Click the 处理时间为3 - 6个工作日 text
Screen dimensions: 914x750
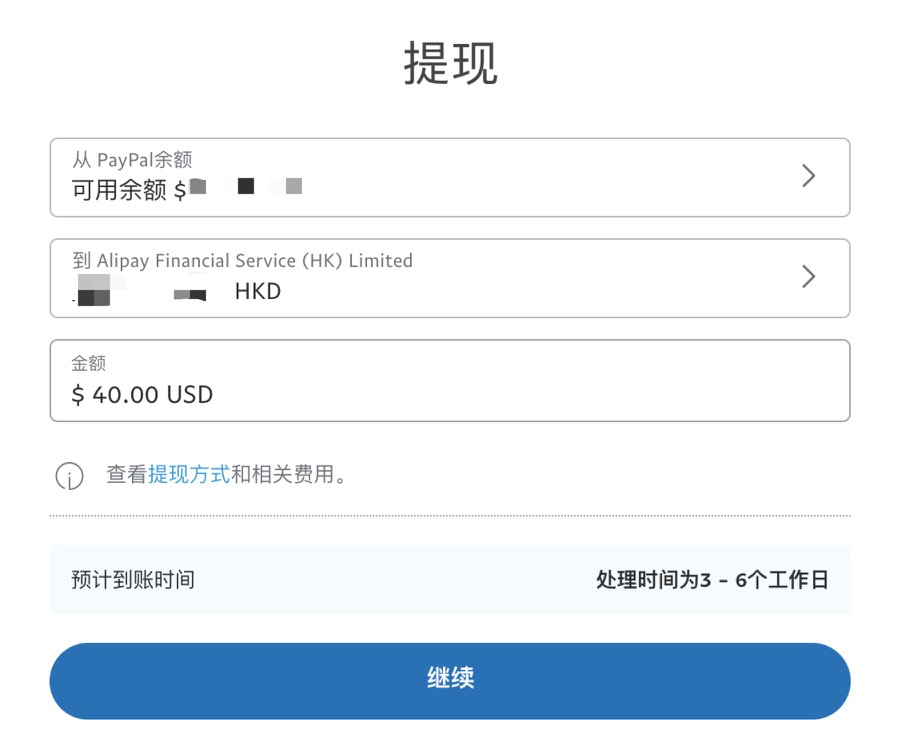(712, 580)
